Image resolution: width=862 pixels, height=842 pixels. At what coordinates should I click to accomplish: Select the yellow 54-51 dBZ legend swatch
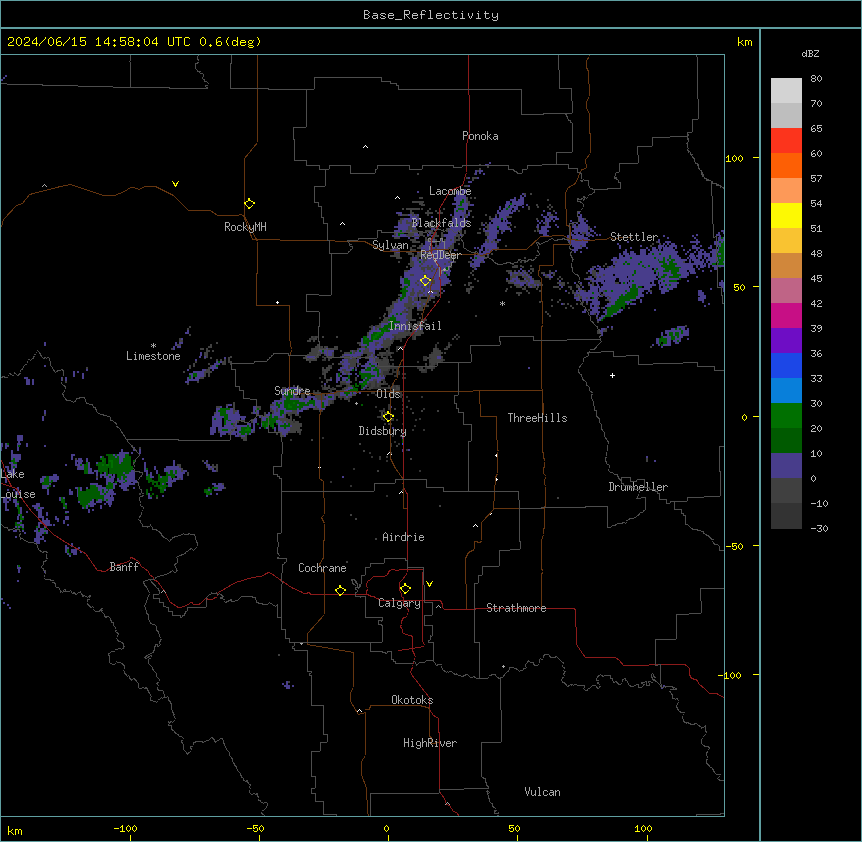pos(786,215)
